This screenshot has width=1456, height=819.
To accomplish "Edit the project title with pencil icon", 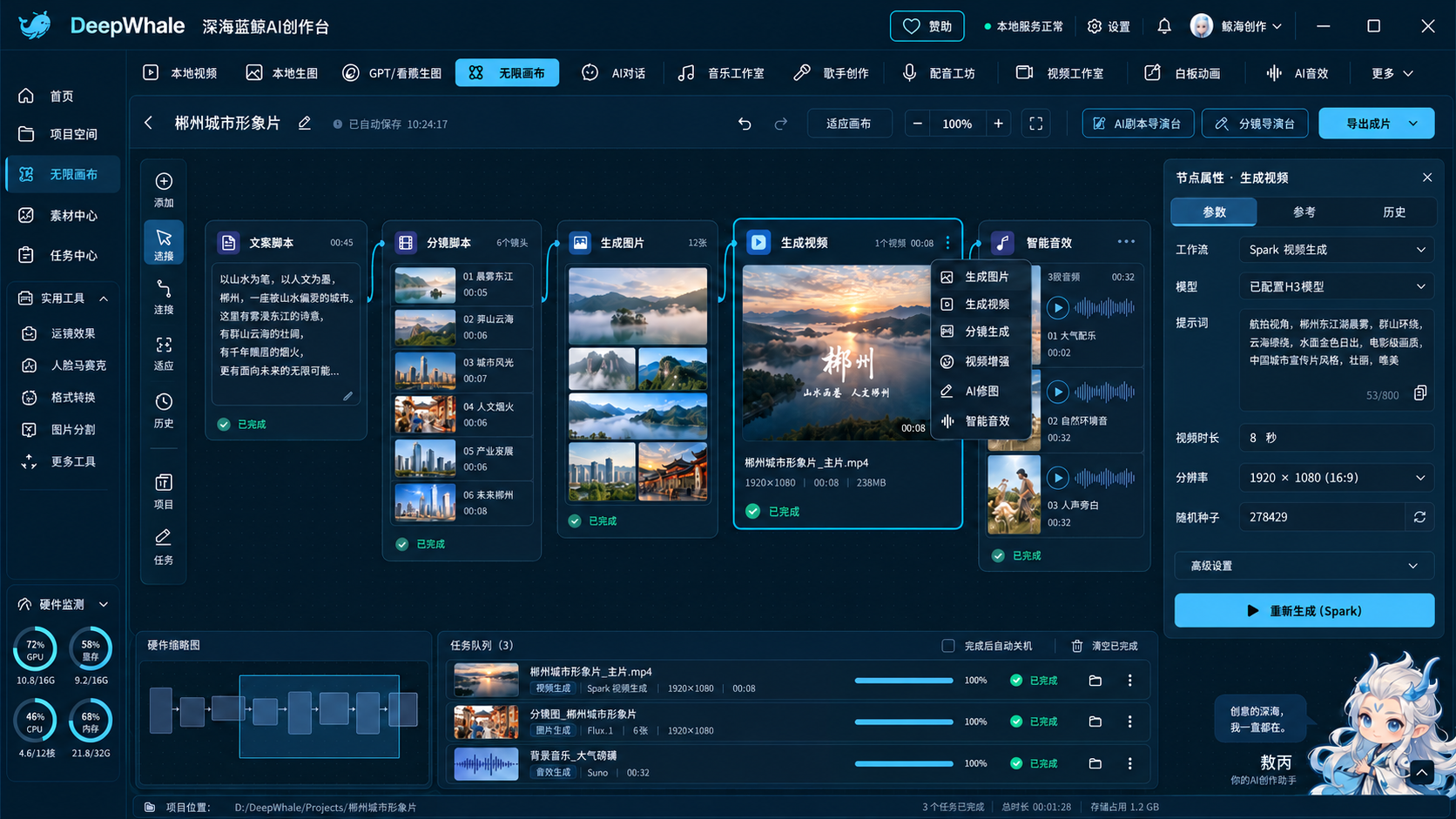I will [304, 124].
